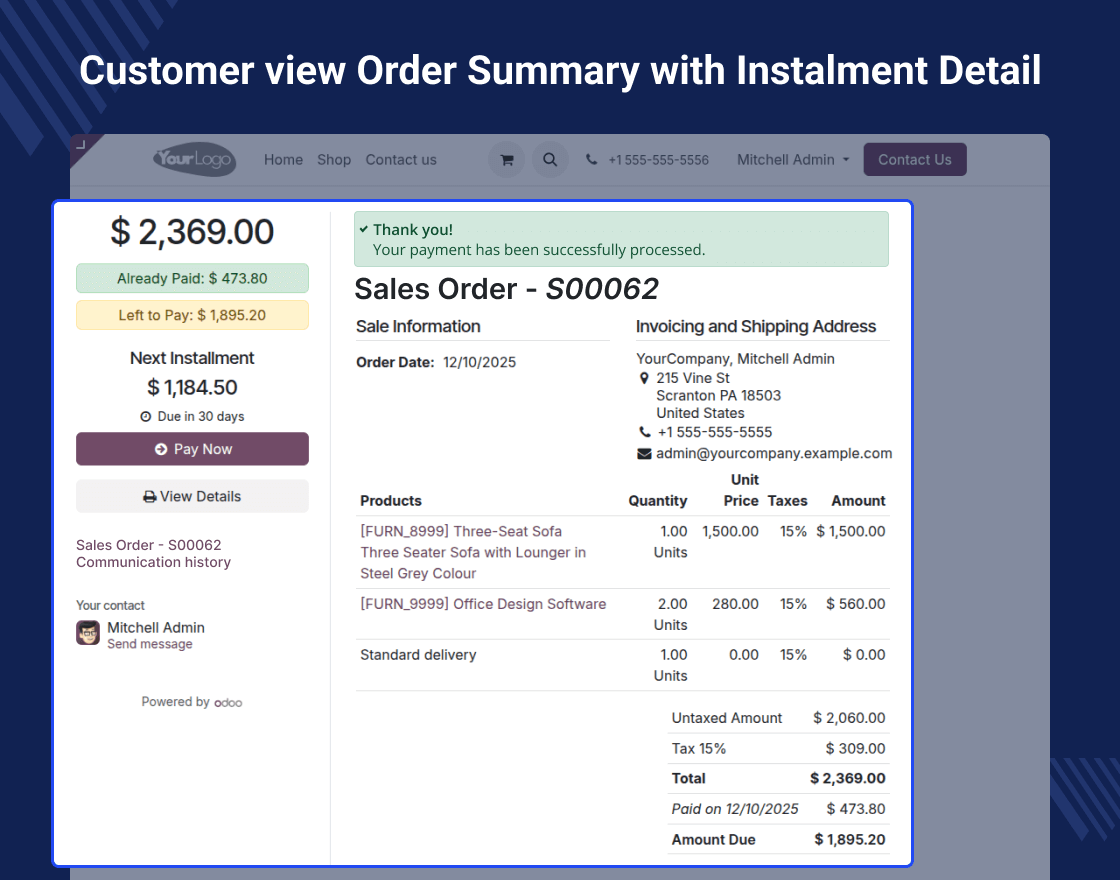The image size is (1120, 880).
Task: Click the Order Date value 12/10/2025
Action: coord(479,362)
